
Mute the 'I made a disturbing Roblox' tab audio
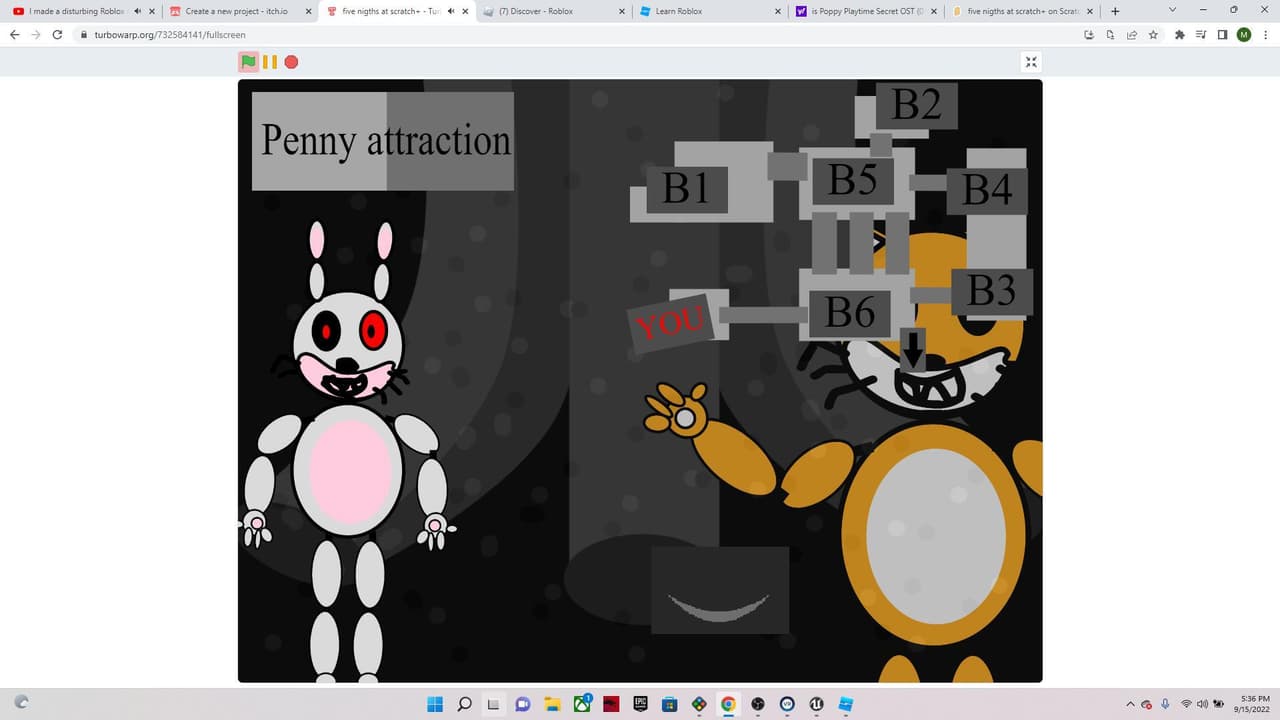click(137, 11)
